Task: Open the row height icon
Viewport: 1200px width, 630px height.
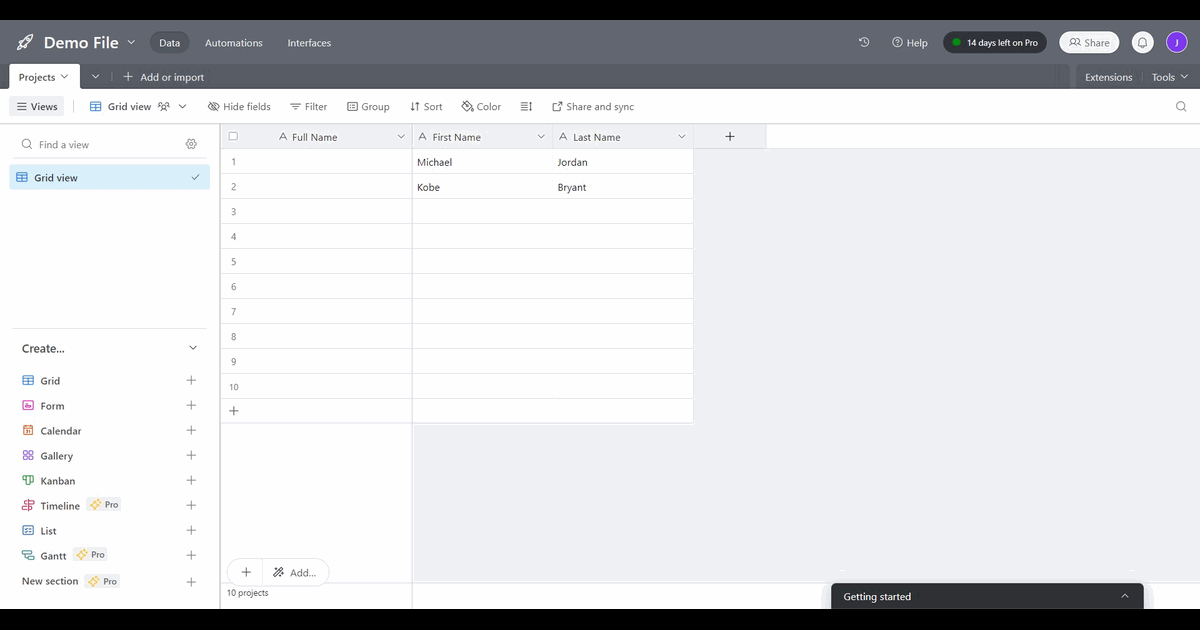Action: point(527,107)
